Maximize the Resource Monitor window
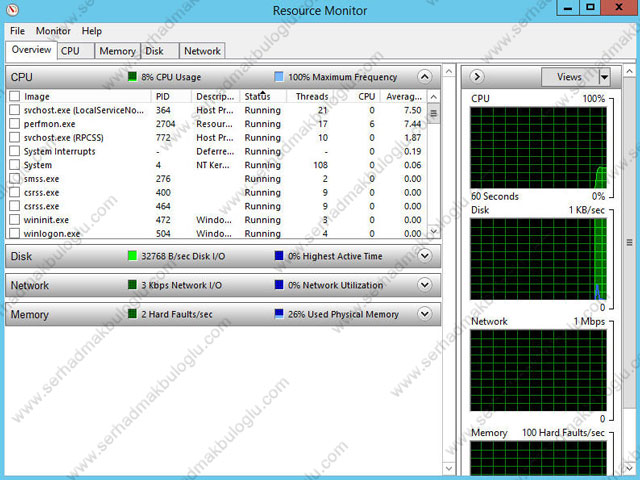The height and width of the screenshot is (480, 640). (591, 7)
